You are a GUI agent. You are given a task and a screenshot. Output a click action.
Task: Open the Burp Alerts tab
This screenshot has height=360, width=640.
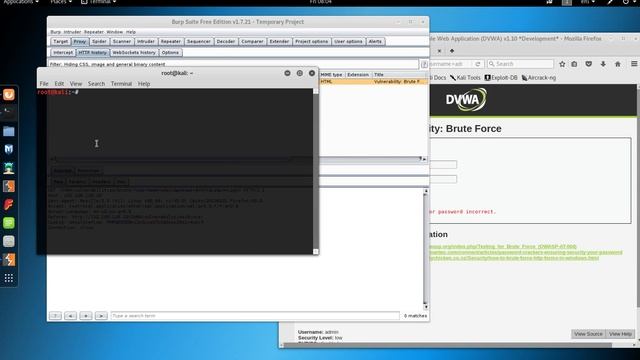[375, 42]
